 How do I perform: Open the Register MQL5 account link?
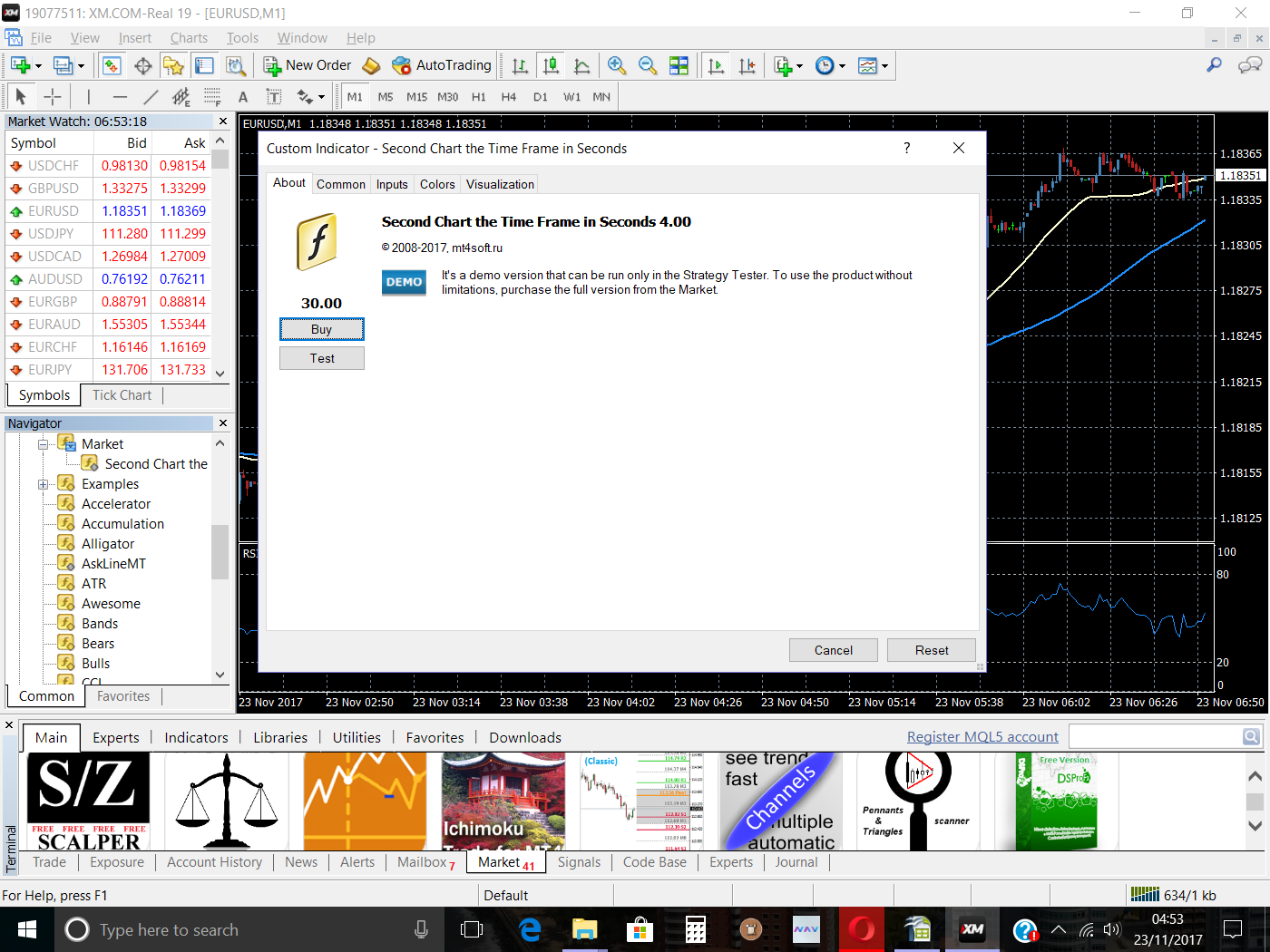point(982,737)
